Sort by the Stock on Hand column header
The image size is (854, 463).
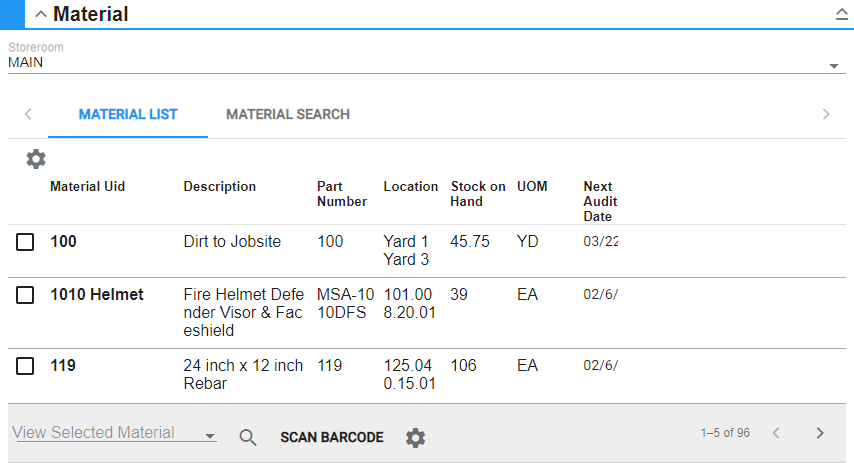(x=478, y=194)
